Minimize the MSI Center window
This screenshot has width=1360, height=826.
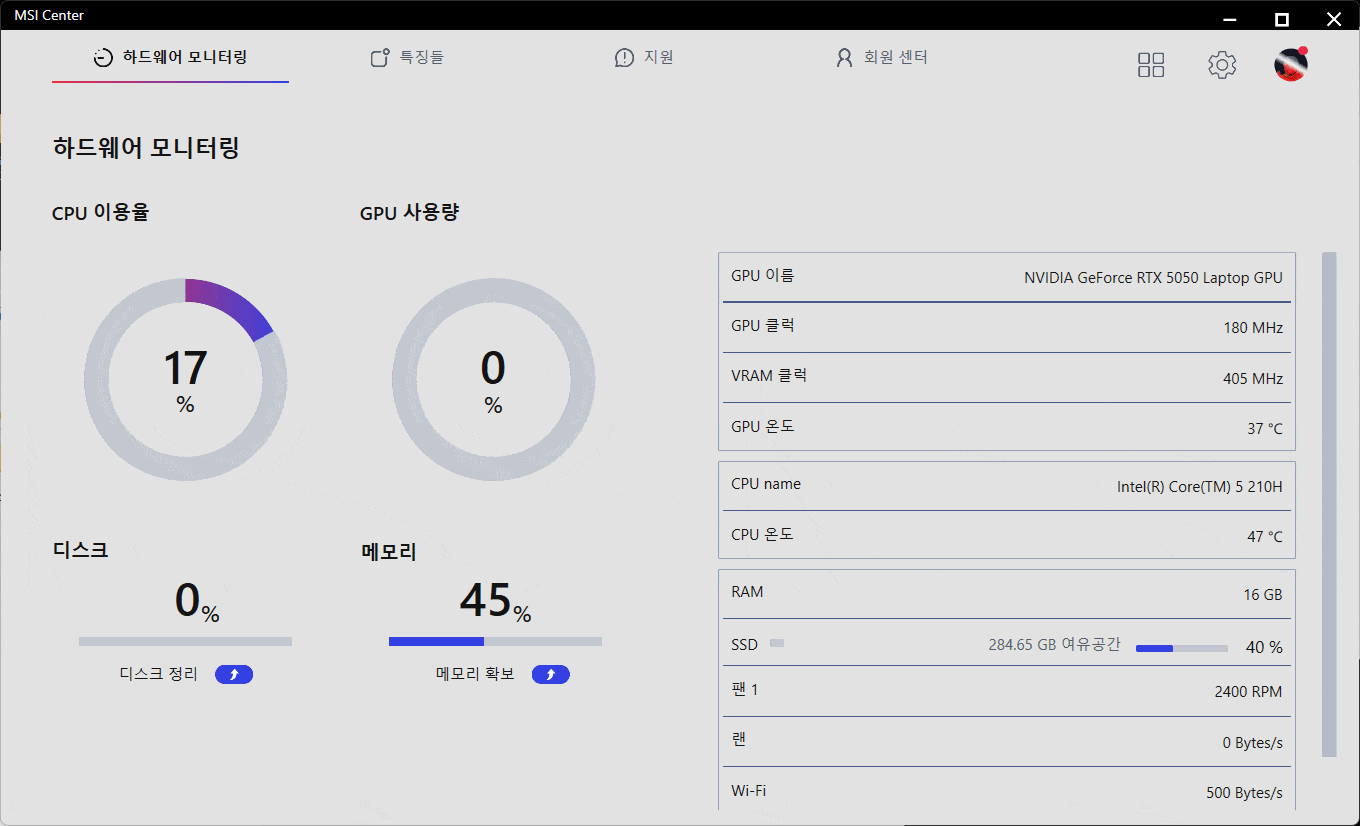(x=1231, y=19)
